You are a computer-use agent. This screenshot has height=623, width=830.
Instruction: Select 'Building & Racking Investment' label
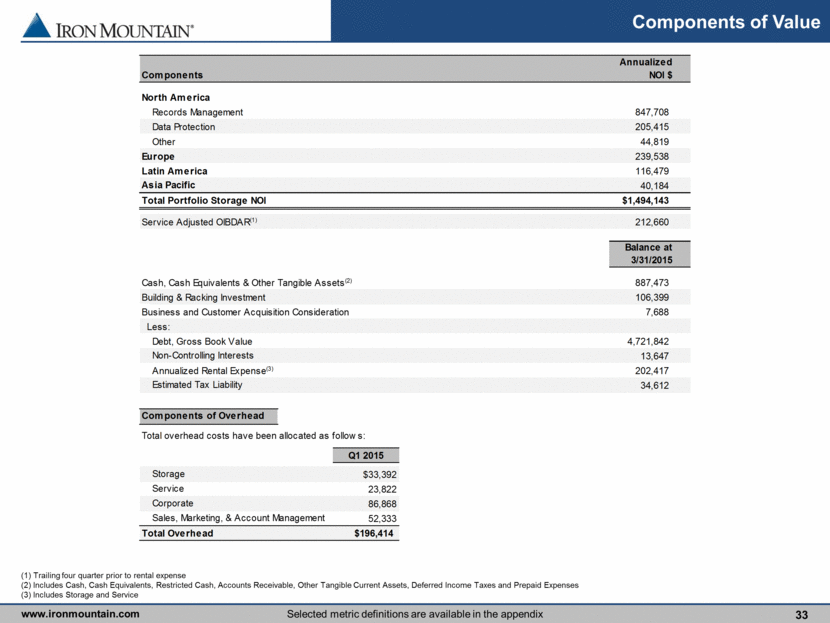click(203, 297)
